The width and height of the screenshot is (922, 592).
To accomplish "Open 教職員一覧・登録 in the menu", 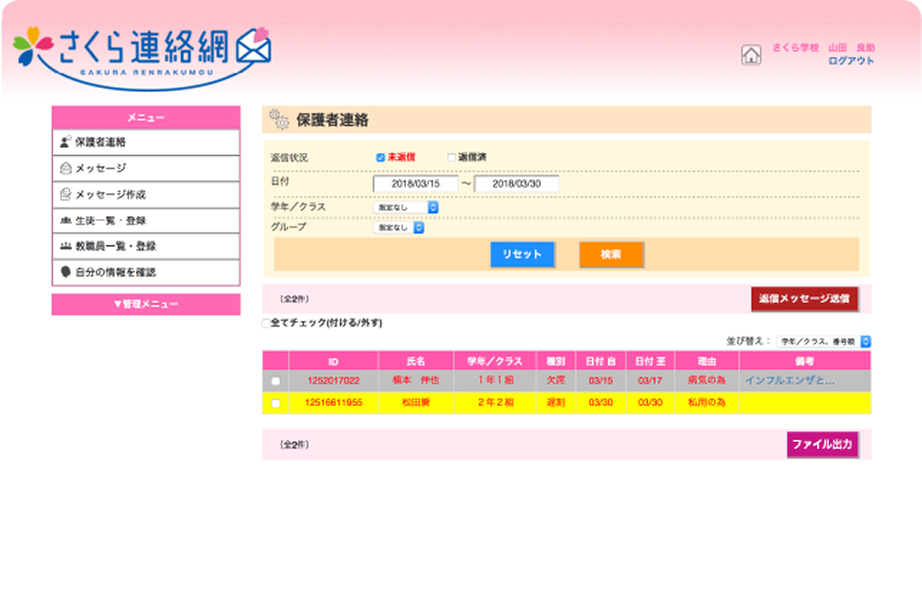I will click(146, 246).
